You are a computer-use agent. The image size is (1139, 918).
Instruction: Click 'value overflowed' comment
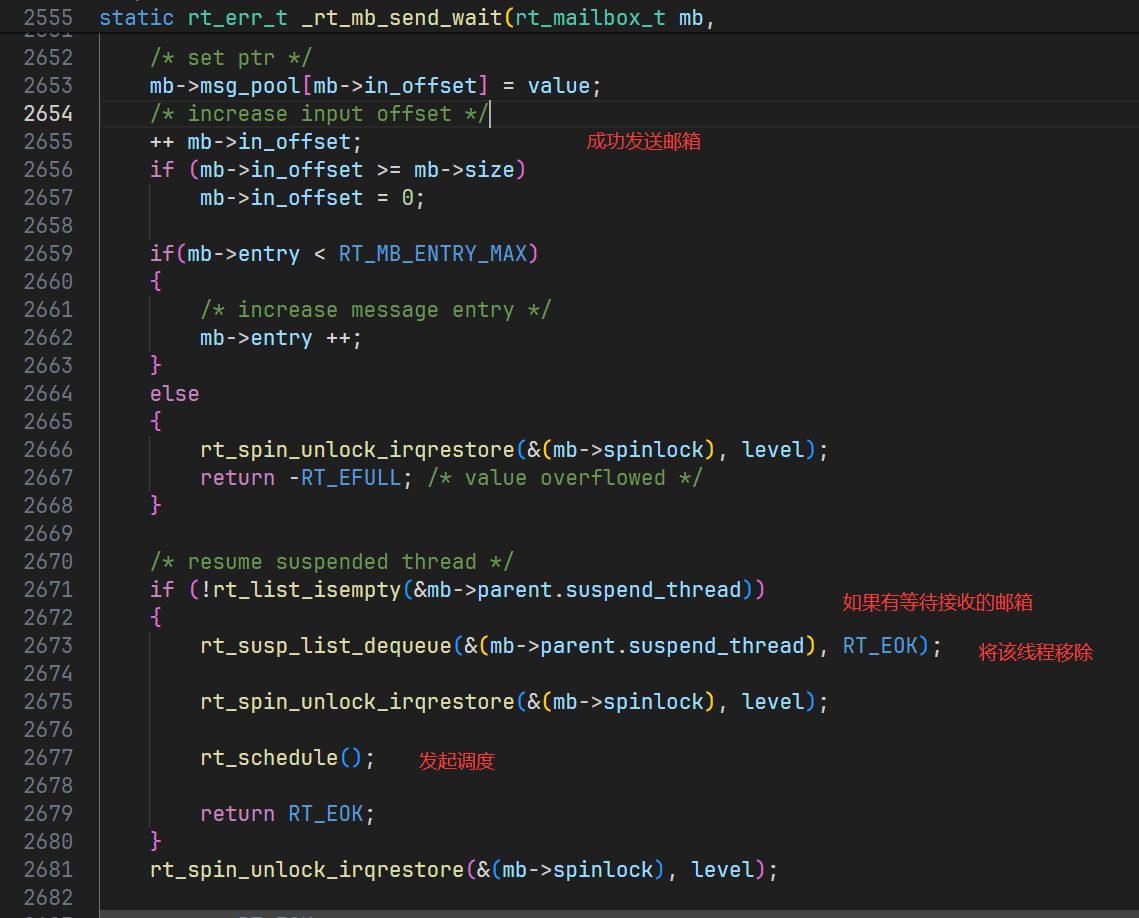564,478
